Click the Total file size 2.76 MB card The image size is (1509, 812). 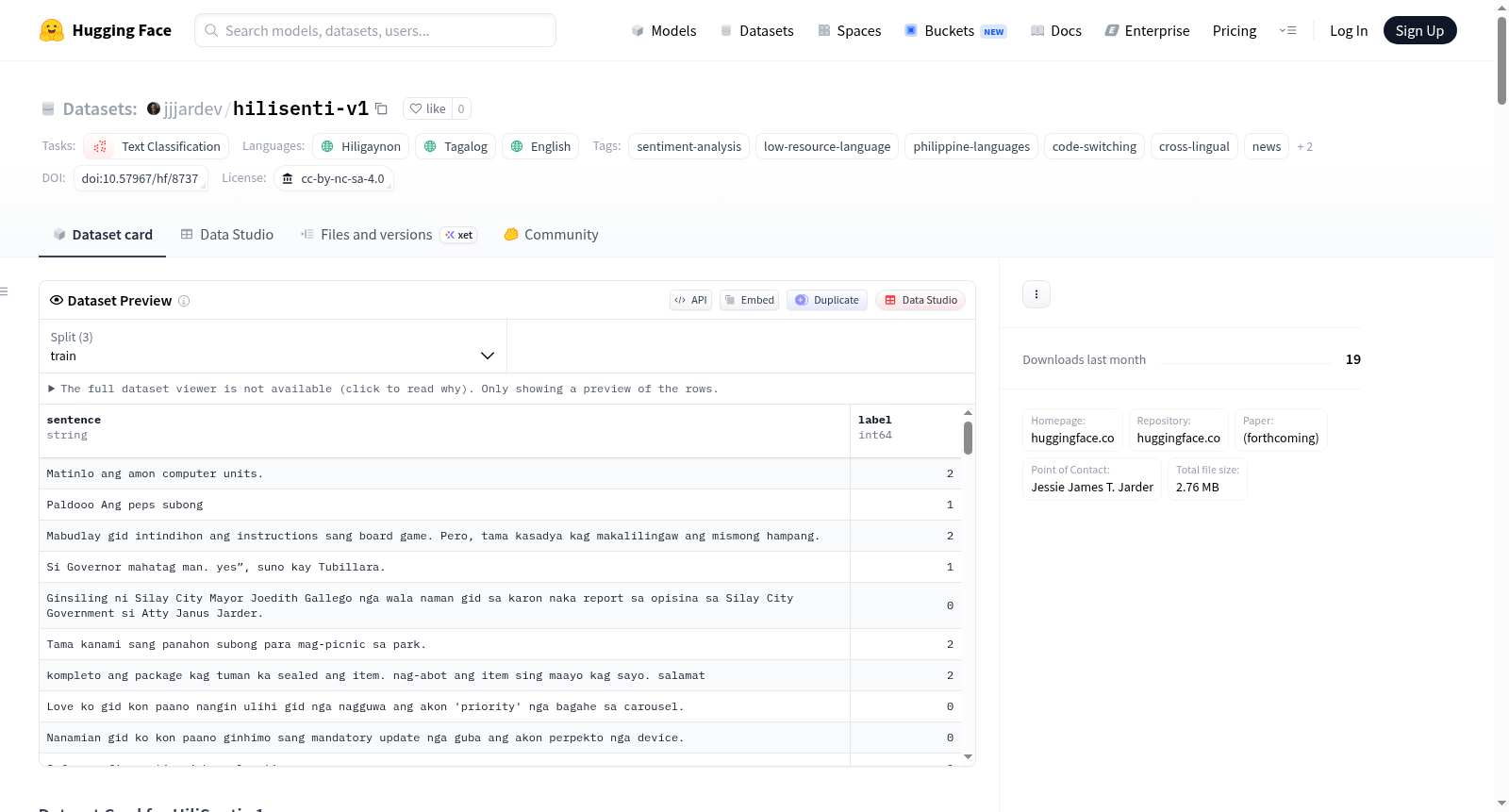click(x=1207, y=479)
